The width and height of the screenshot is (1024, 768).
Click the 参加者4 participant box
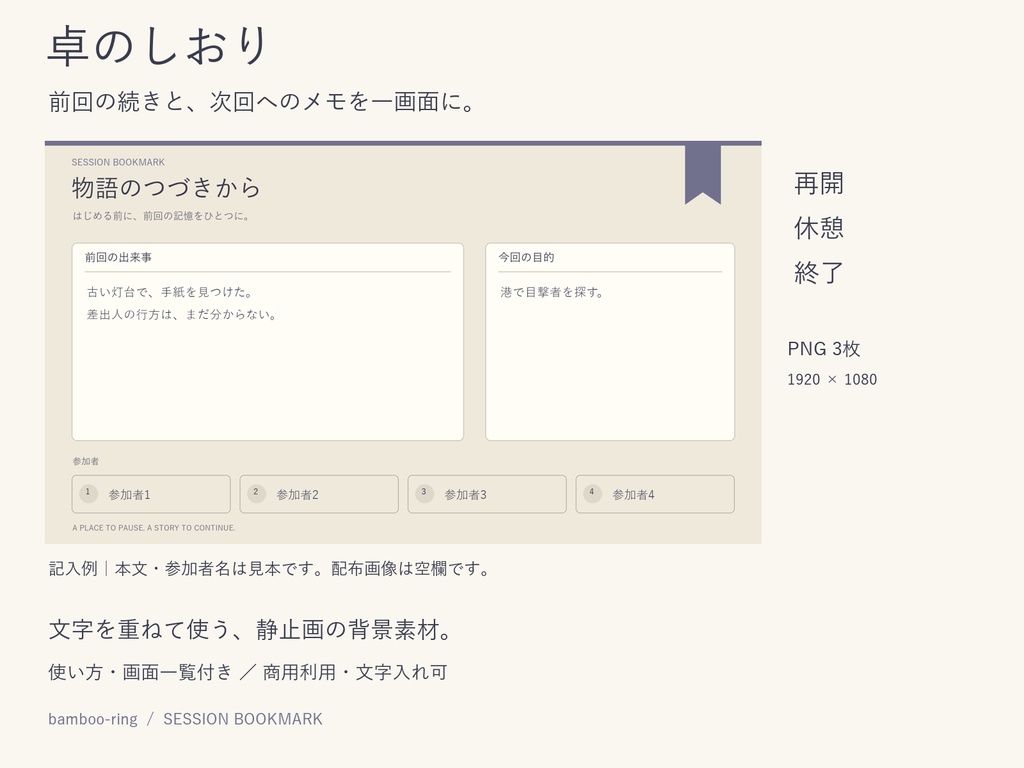tap(655, 494)
